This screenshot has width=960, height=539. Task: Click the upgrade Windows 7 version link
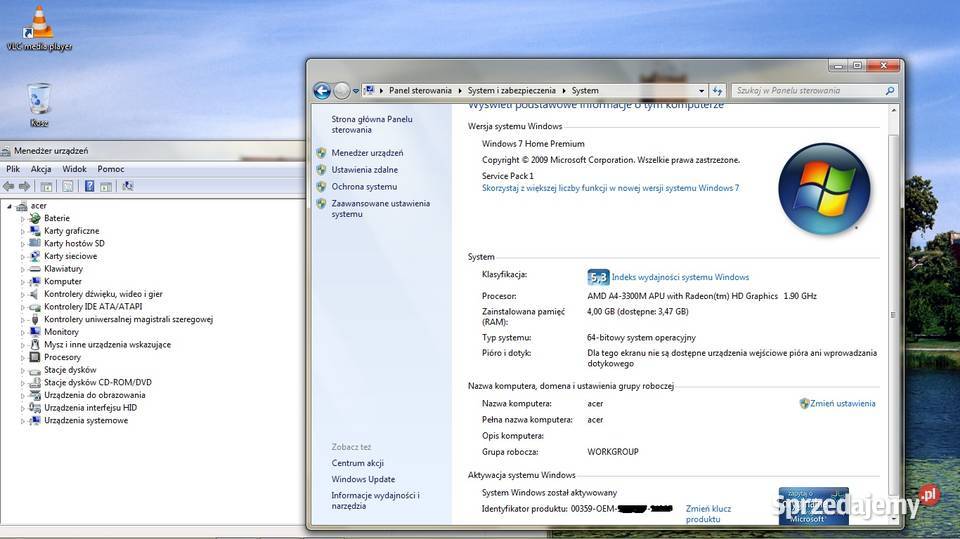610,188
